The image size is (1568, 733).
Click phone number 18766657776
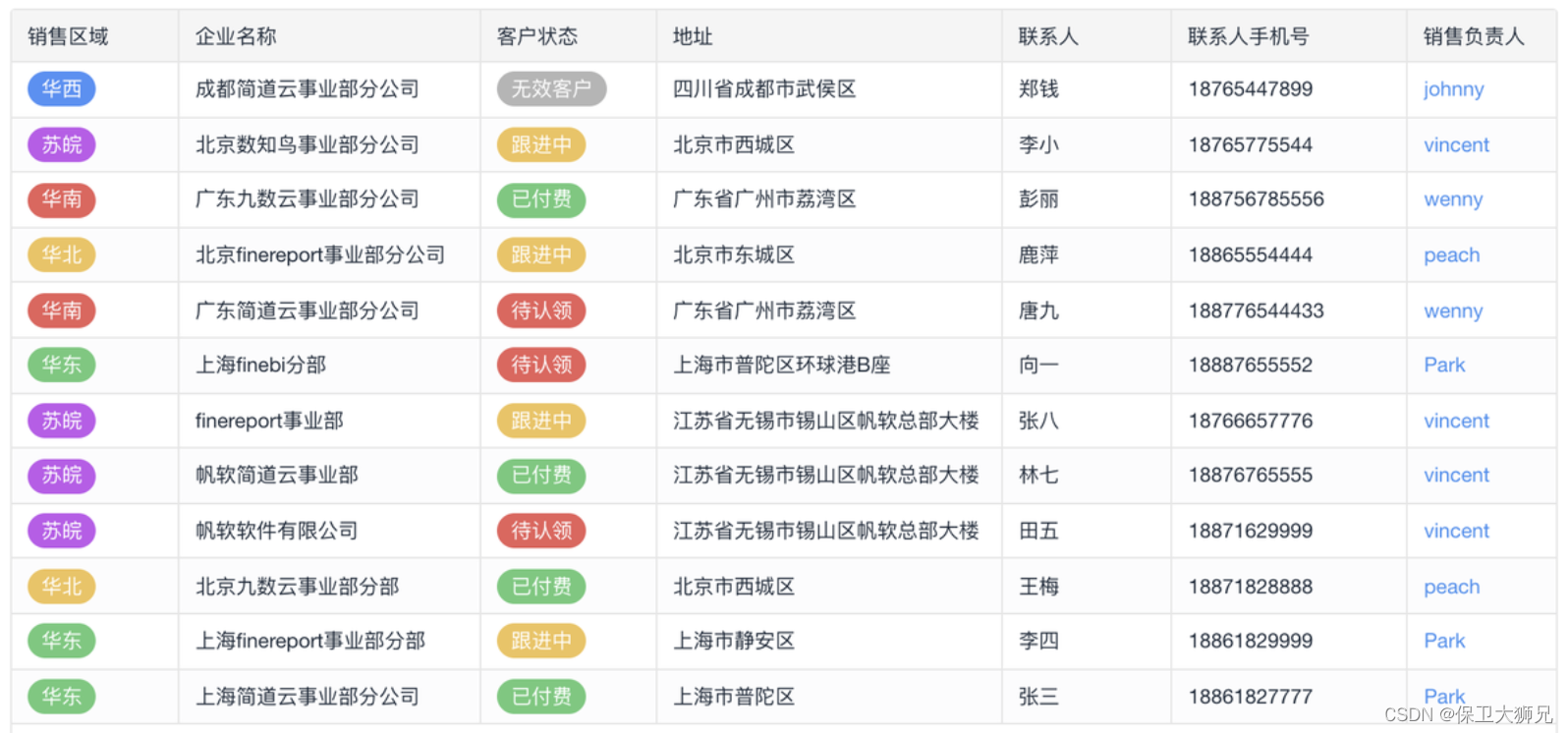[x=1251, y=421]
